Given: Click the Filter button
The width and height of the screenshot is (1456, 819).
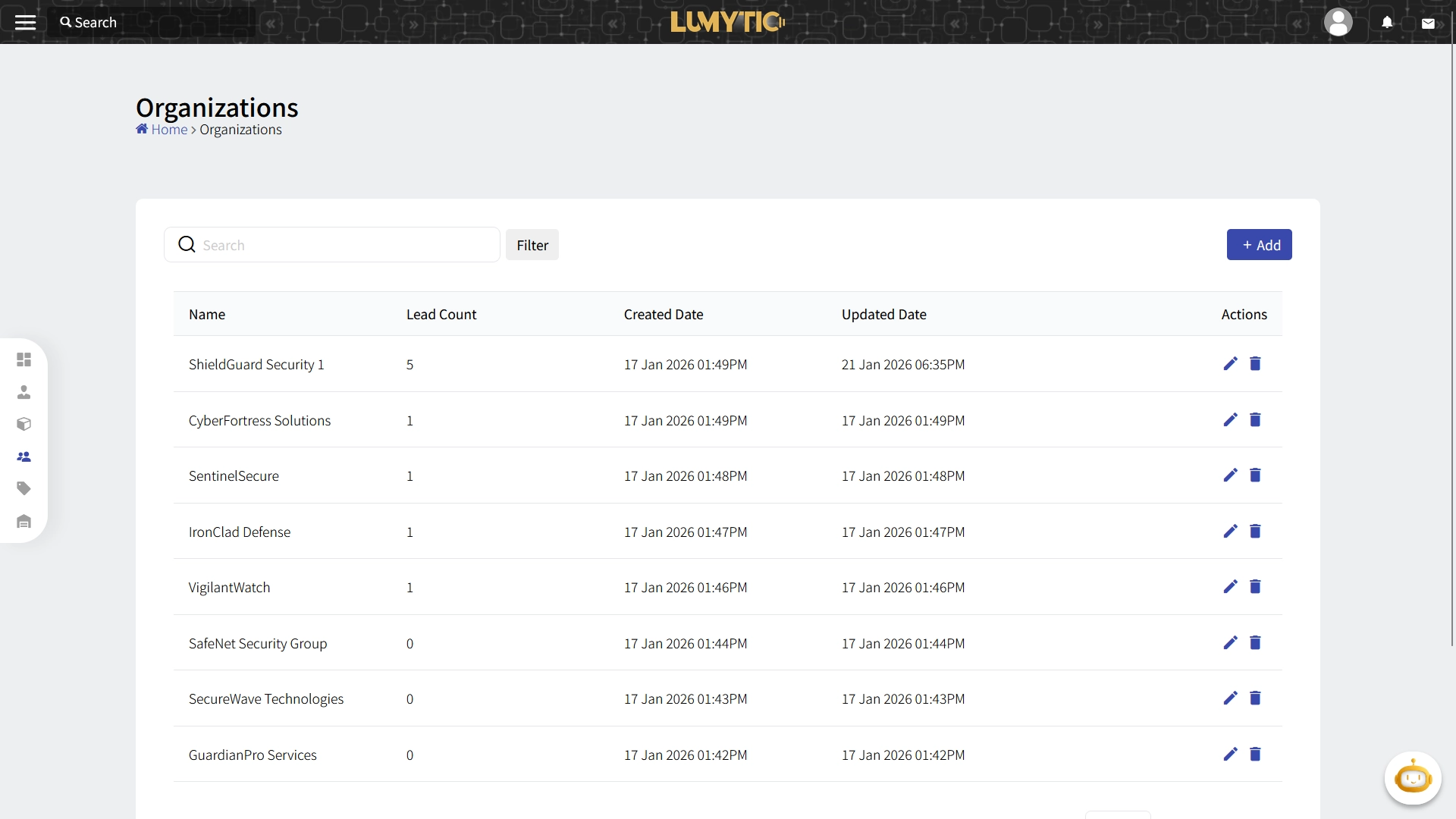Looking at the screenshot, I should (x=532, y=245).
